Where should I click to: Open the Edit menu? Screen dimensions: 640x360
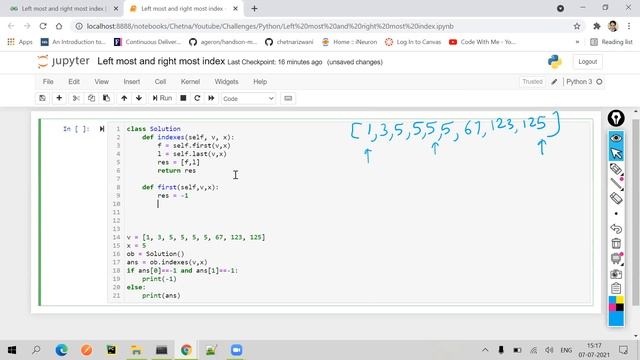pos(74,82)
